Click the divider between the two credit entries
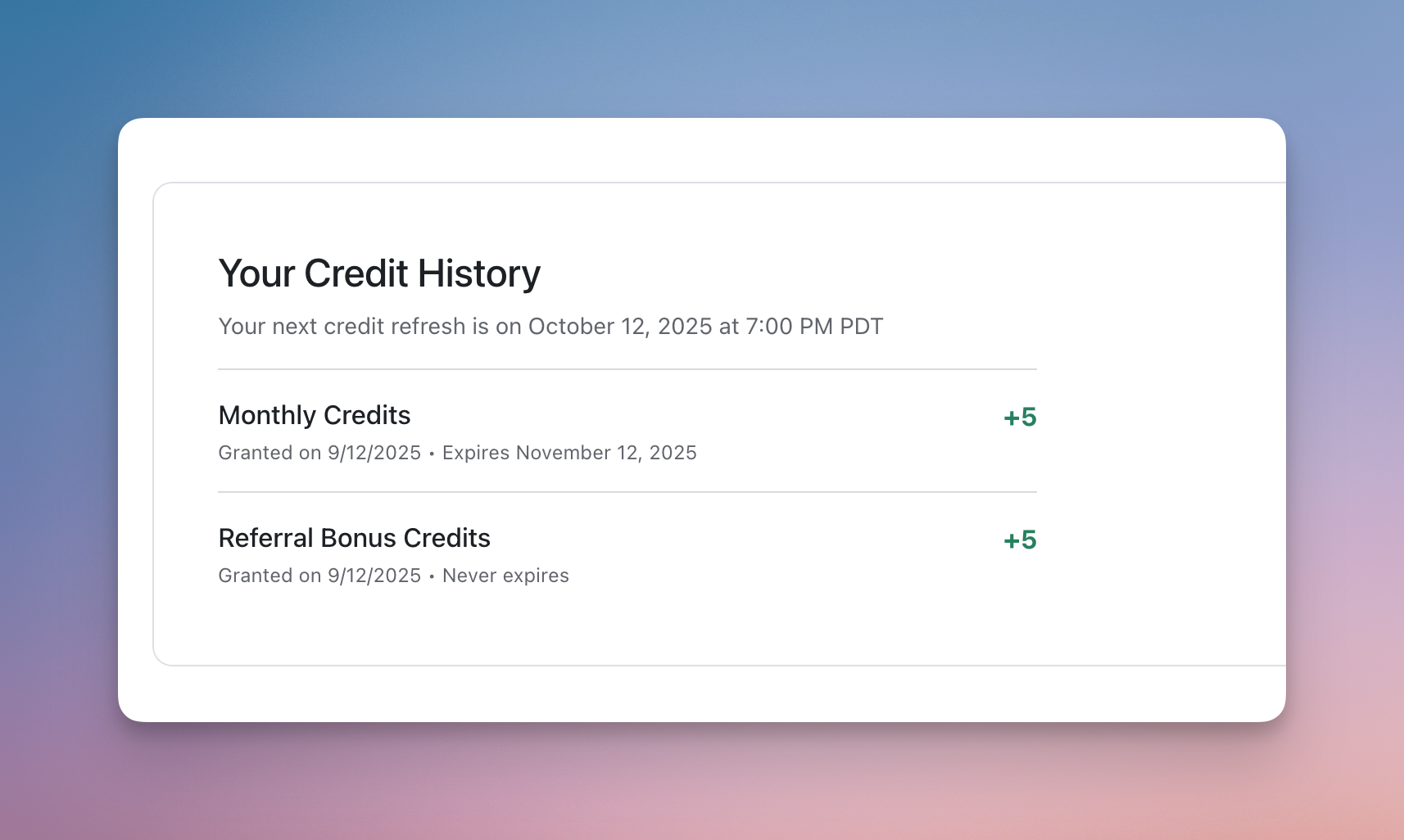Screen dimensions: 1404x840 coord(627,492)
